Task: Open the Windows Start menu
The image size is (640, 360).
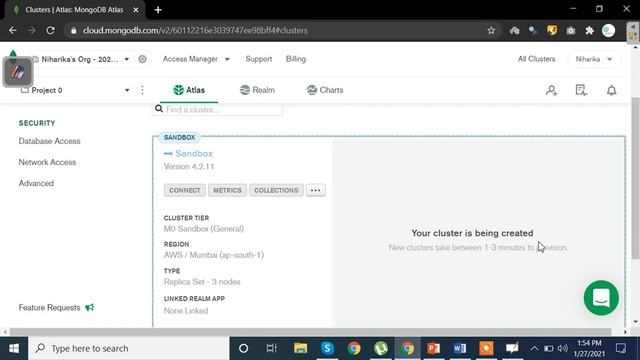Action: pyautogui.click(x=14, y=348)
